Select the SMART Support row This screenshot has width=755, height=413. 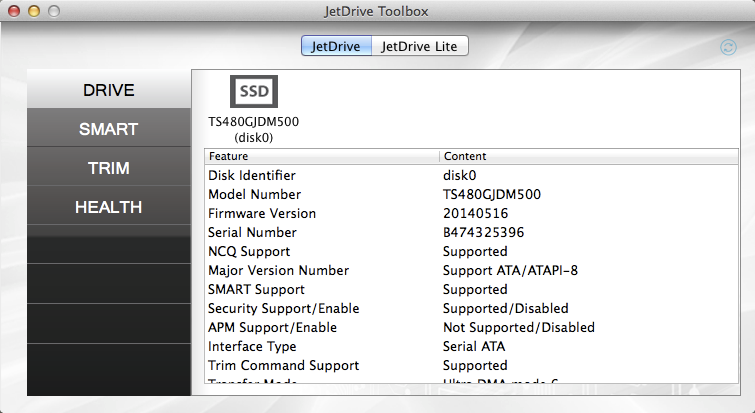click(x=470, y=289)
